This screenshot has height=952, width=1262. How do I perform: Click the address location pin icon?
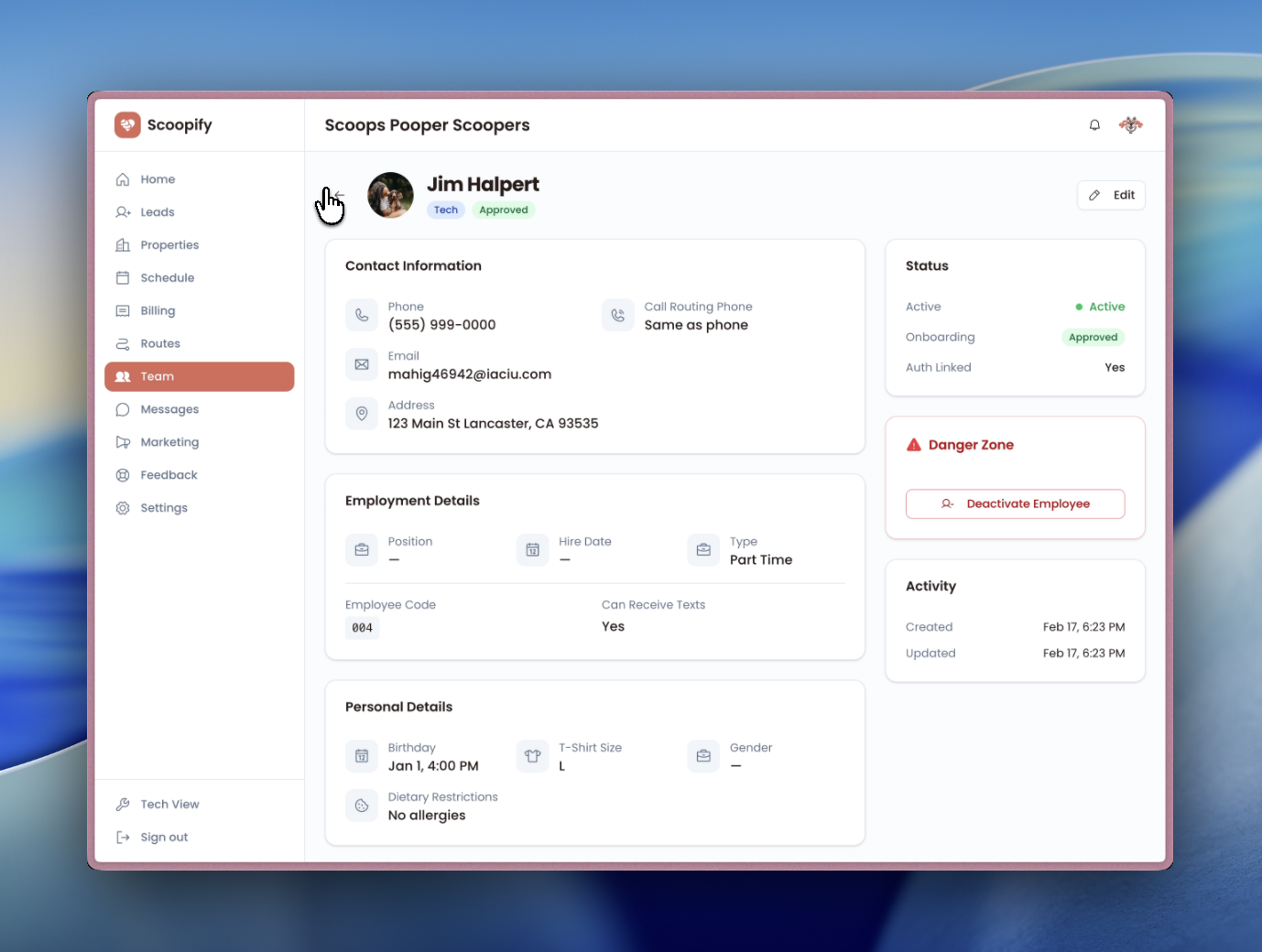(x=362, y=414)
